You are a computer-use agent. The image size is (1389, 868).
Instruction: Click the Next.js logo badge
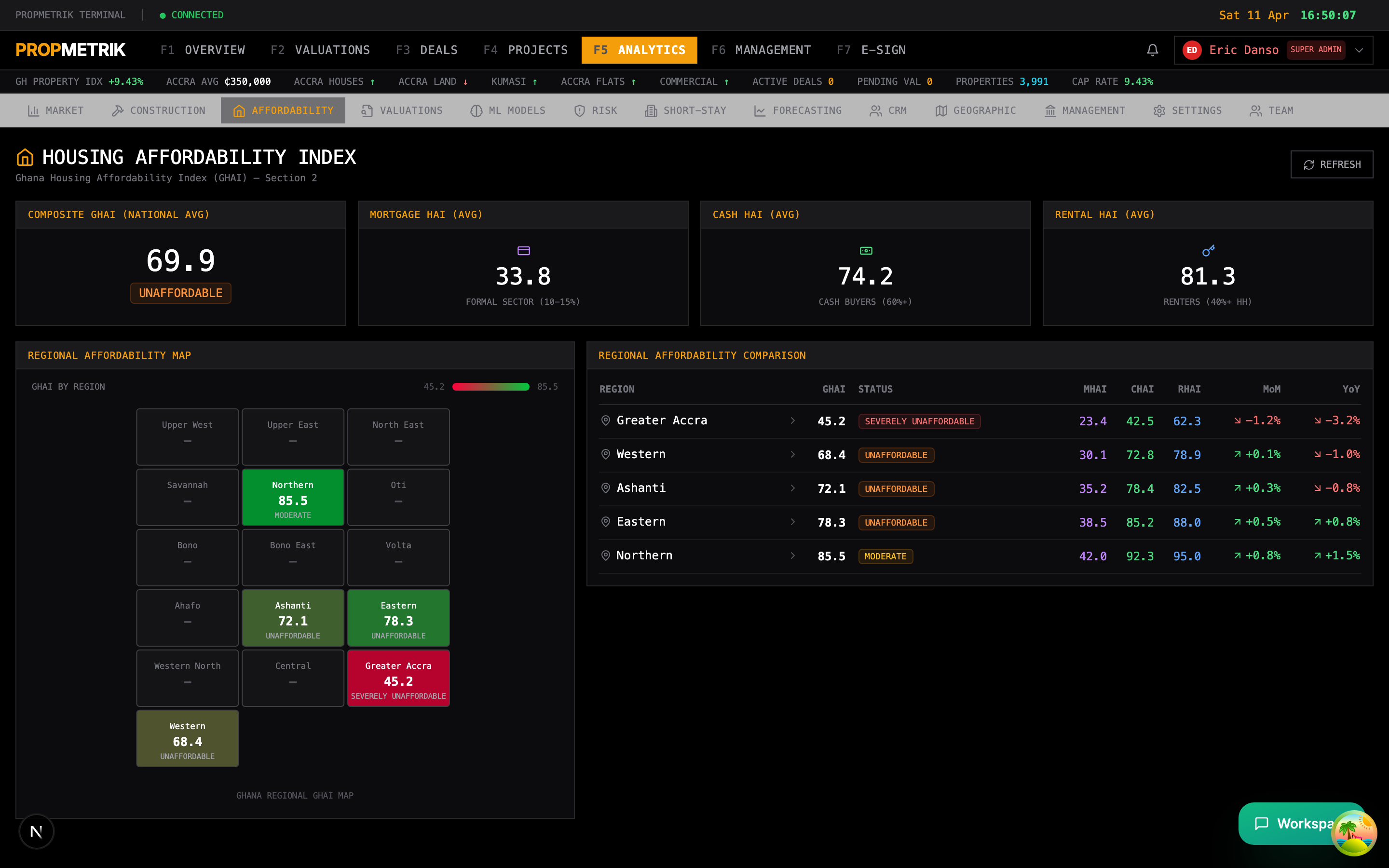pyautogui.click(x=36, y=831)
